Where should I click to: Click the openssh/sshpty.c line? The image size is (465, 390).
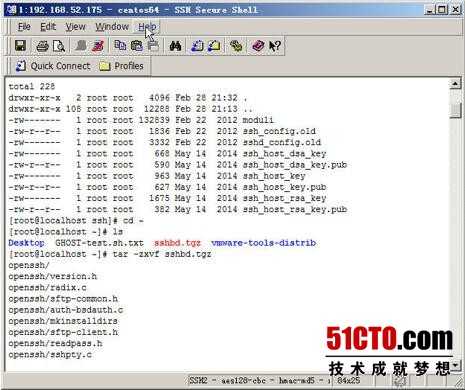pos(50,355)
